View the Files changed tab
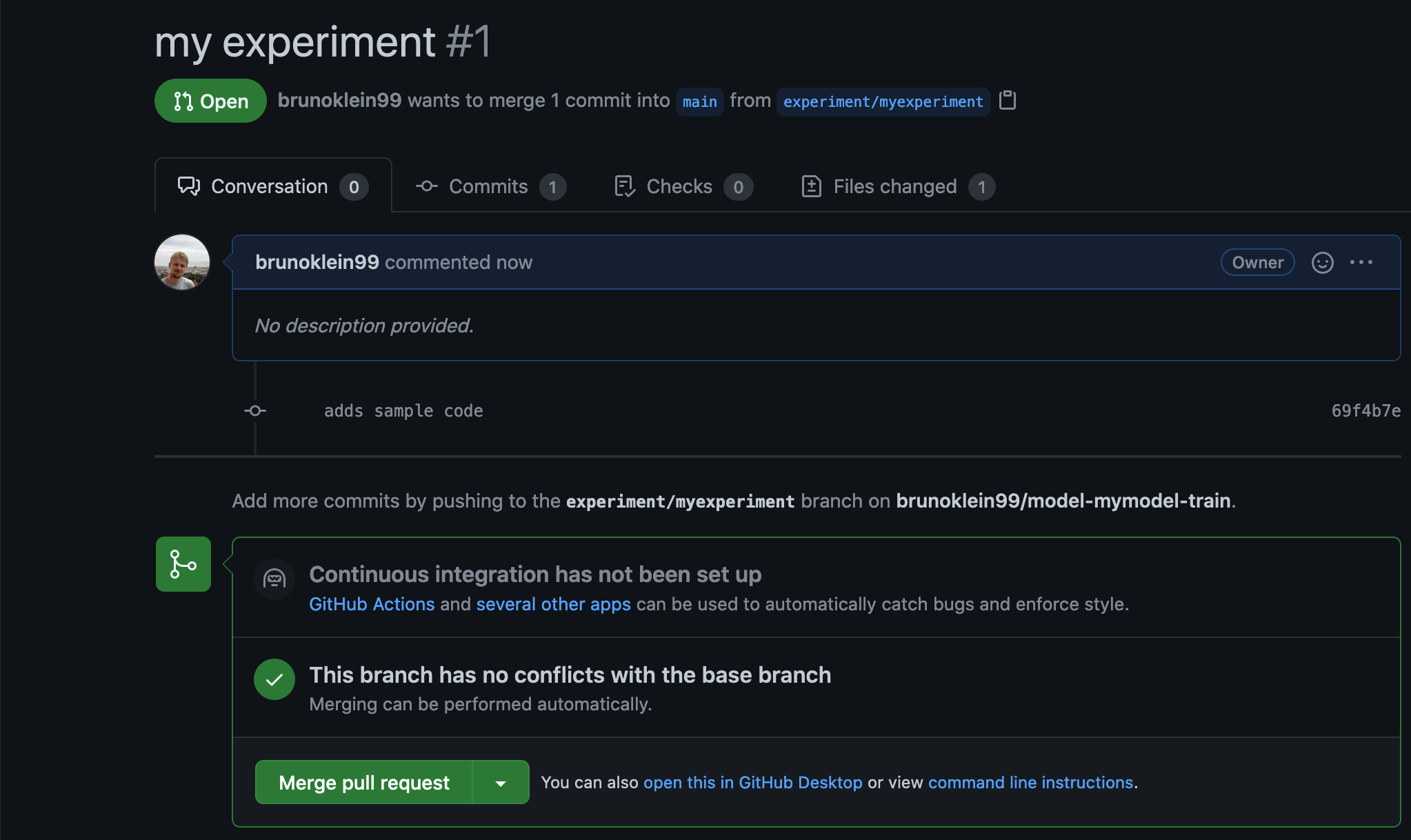The height and width of the screenshot is (840, 1411). point(897,187)
